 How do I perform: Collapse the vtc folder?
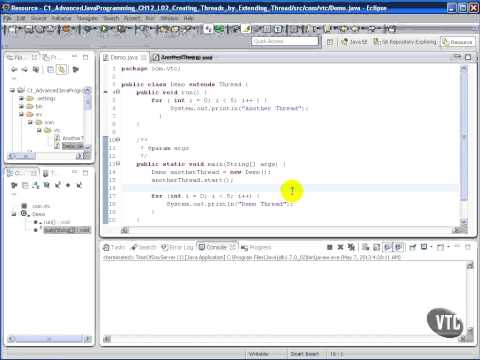coord(39,130)
